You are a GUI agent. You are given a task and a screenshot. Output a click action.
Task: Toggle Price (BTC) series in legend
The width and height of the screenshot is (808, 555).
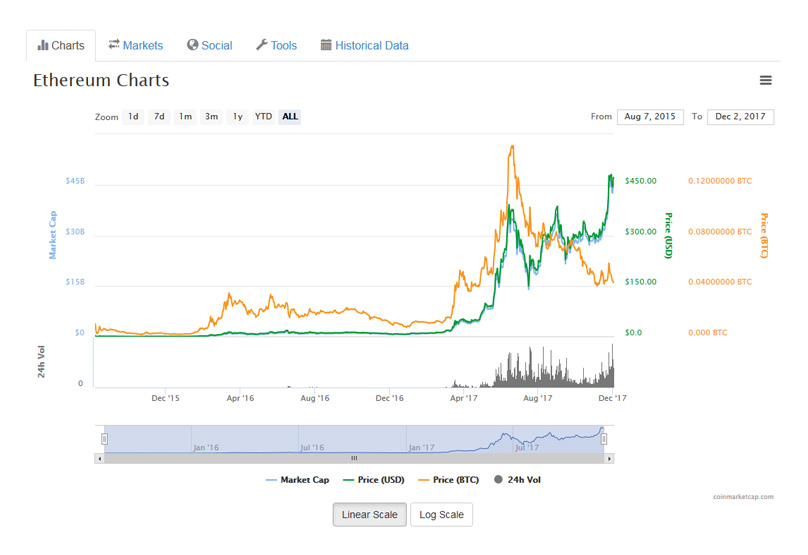coord(449,480)
